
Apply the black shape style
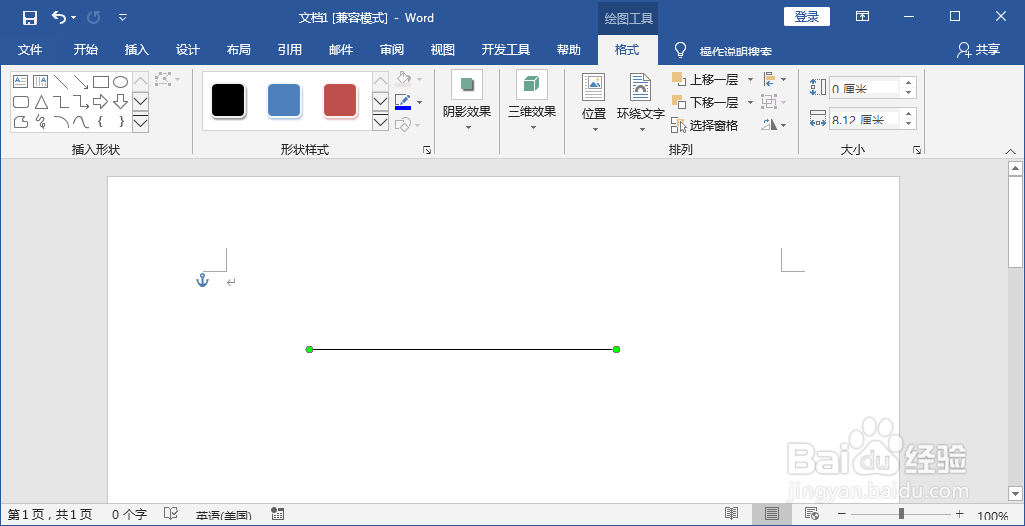point(228,101)
